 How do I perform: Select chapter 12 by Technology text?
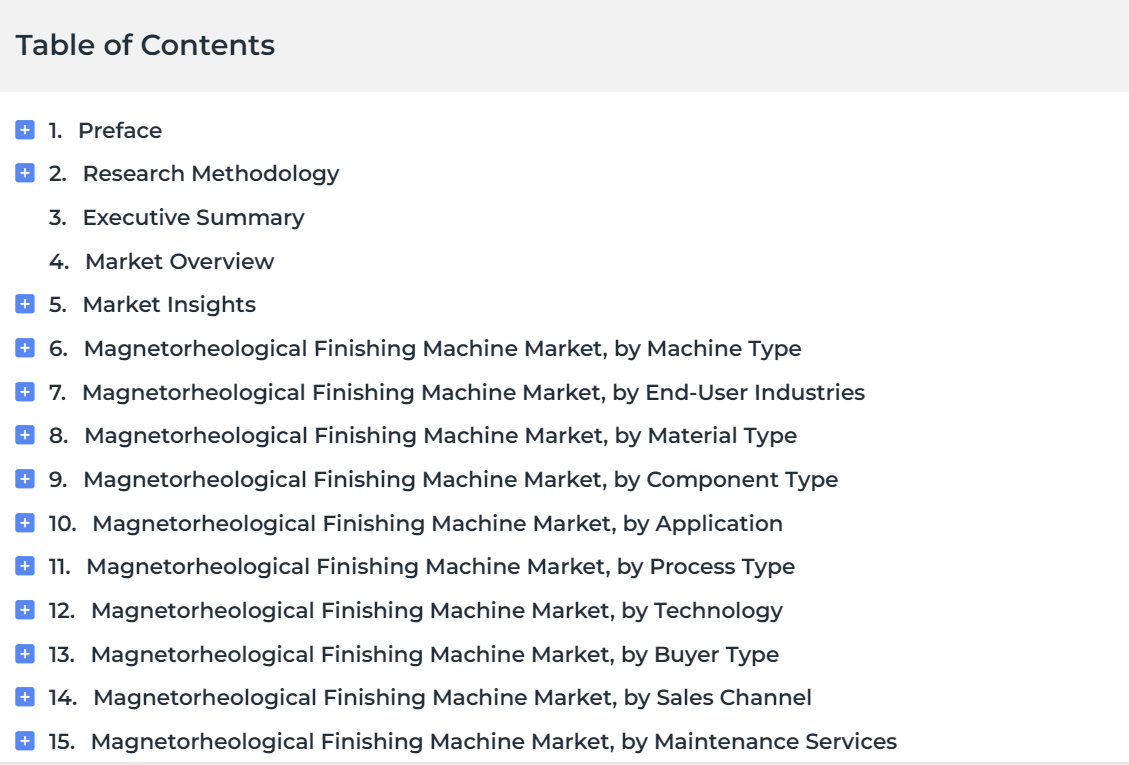pos(437,611)
